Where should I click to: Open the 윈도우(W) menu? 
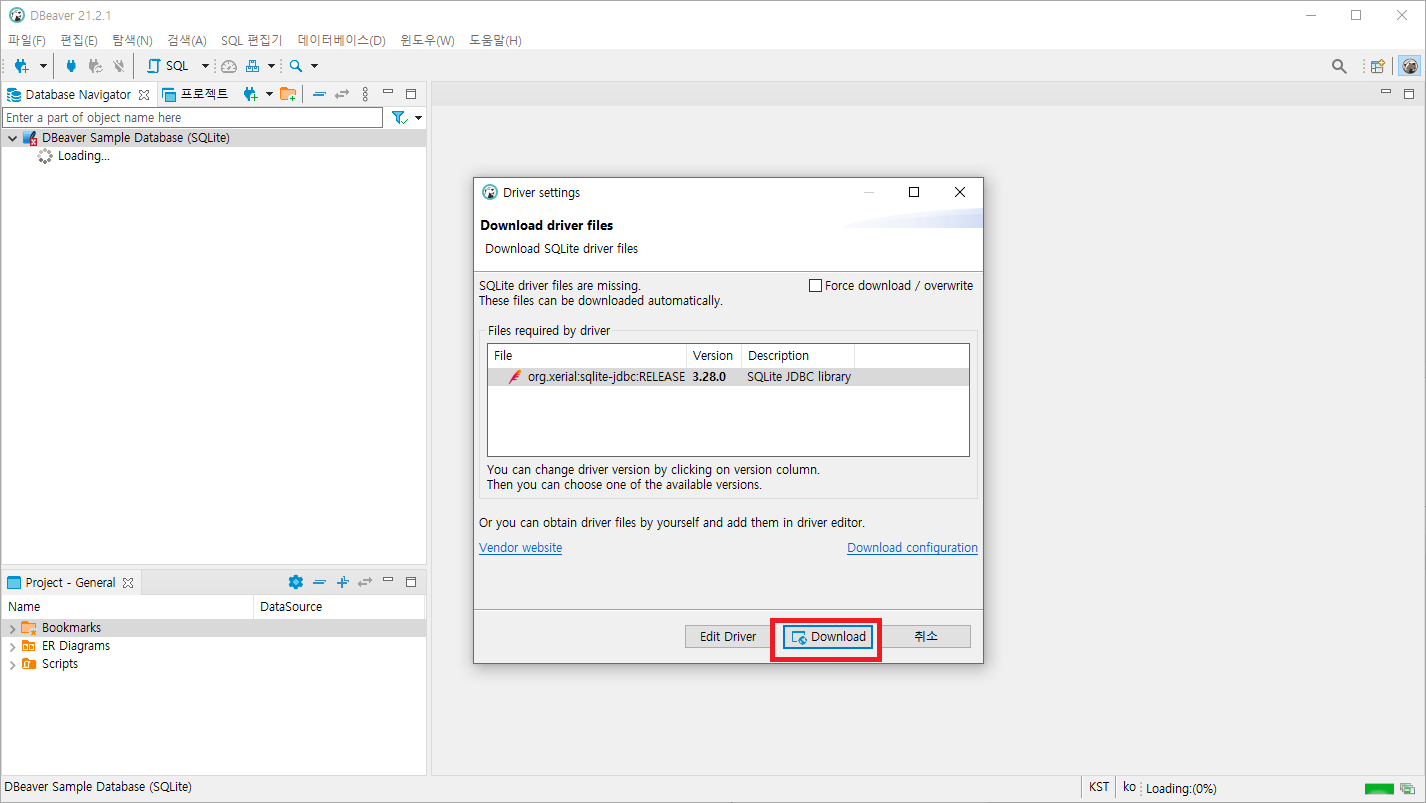point(427,40)
